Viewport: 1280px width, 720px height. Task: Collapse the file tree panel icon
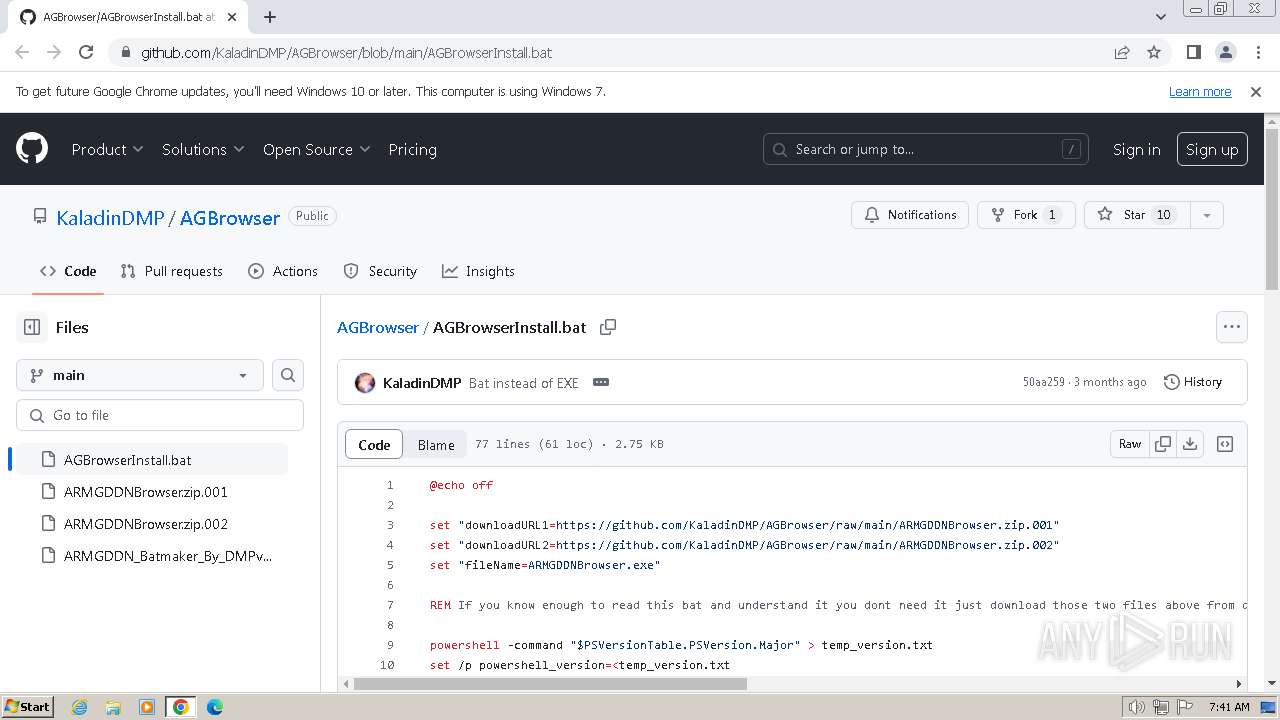click(x=32, y=327)
